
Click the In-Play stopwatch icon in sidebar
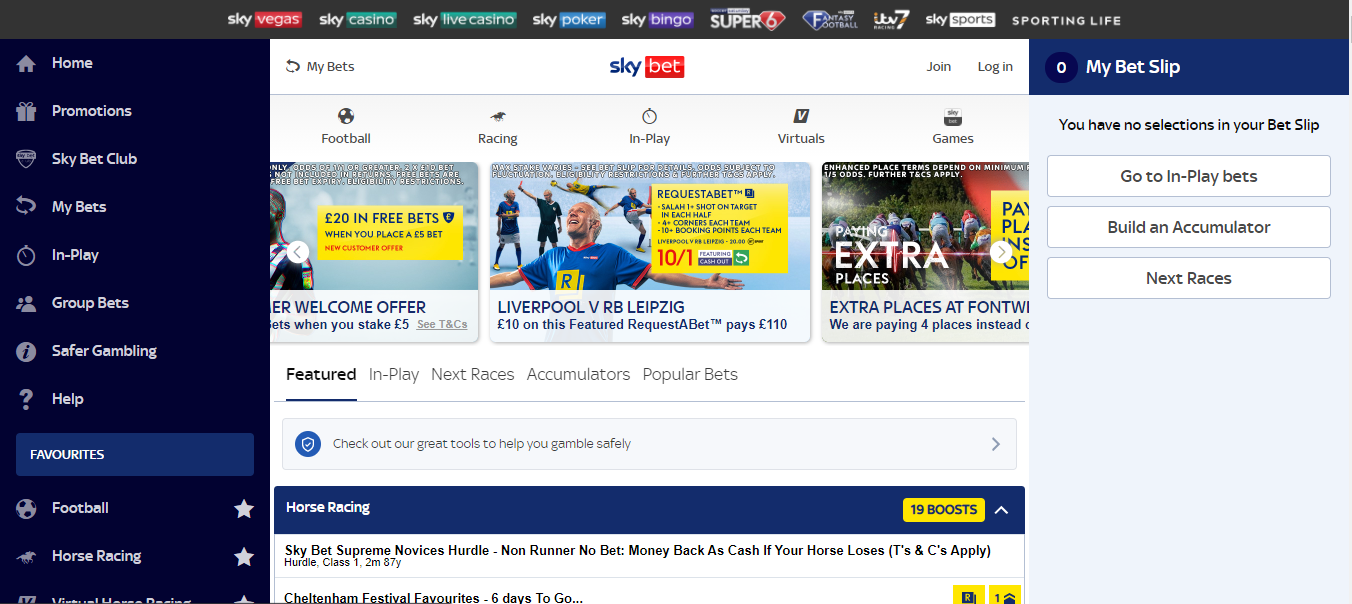point(27,255)
